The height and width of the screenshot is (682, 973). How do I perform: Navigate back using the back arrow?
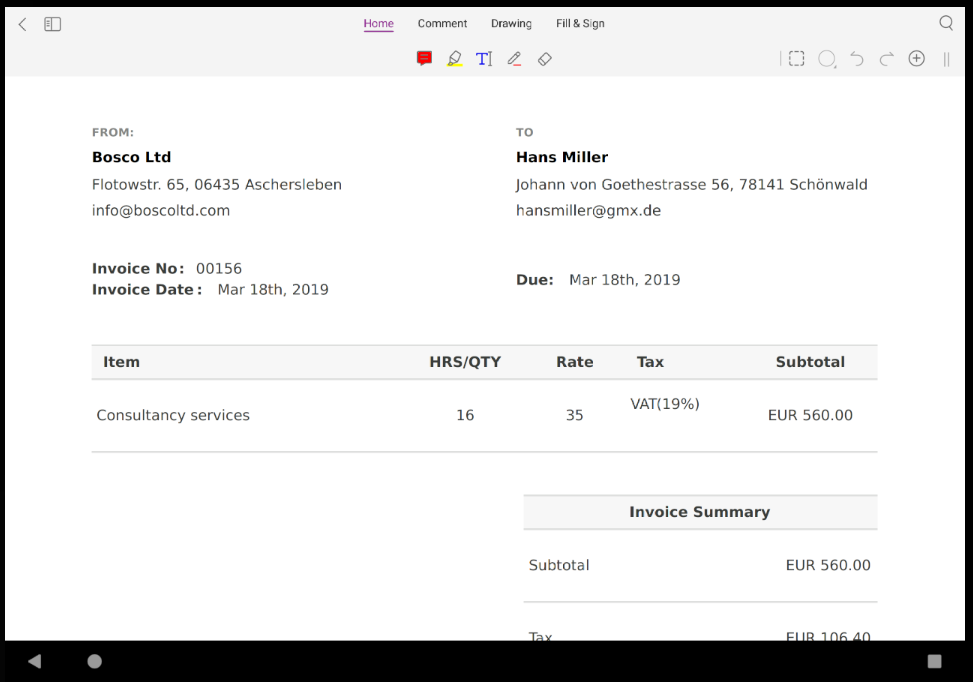pyautogui.click(x=21, y=23)
